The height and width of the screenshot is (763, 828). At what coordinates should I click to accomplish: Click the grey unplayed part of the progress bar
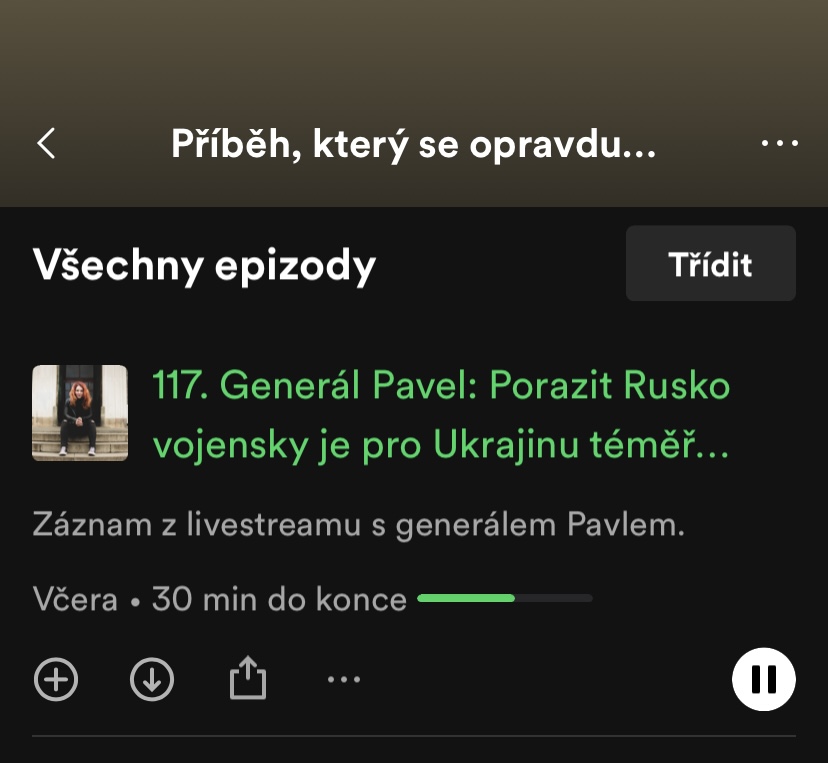pos(554,598)
